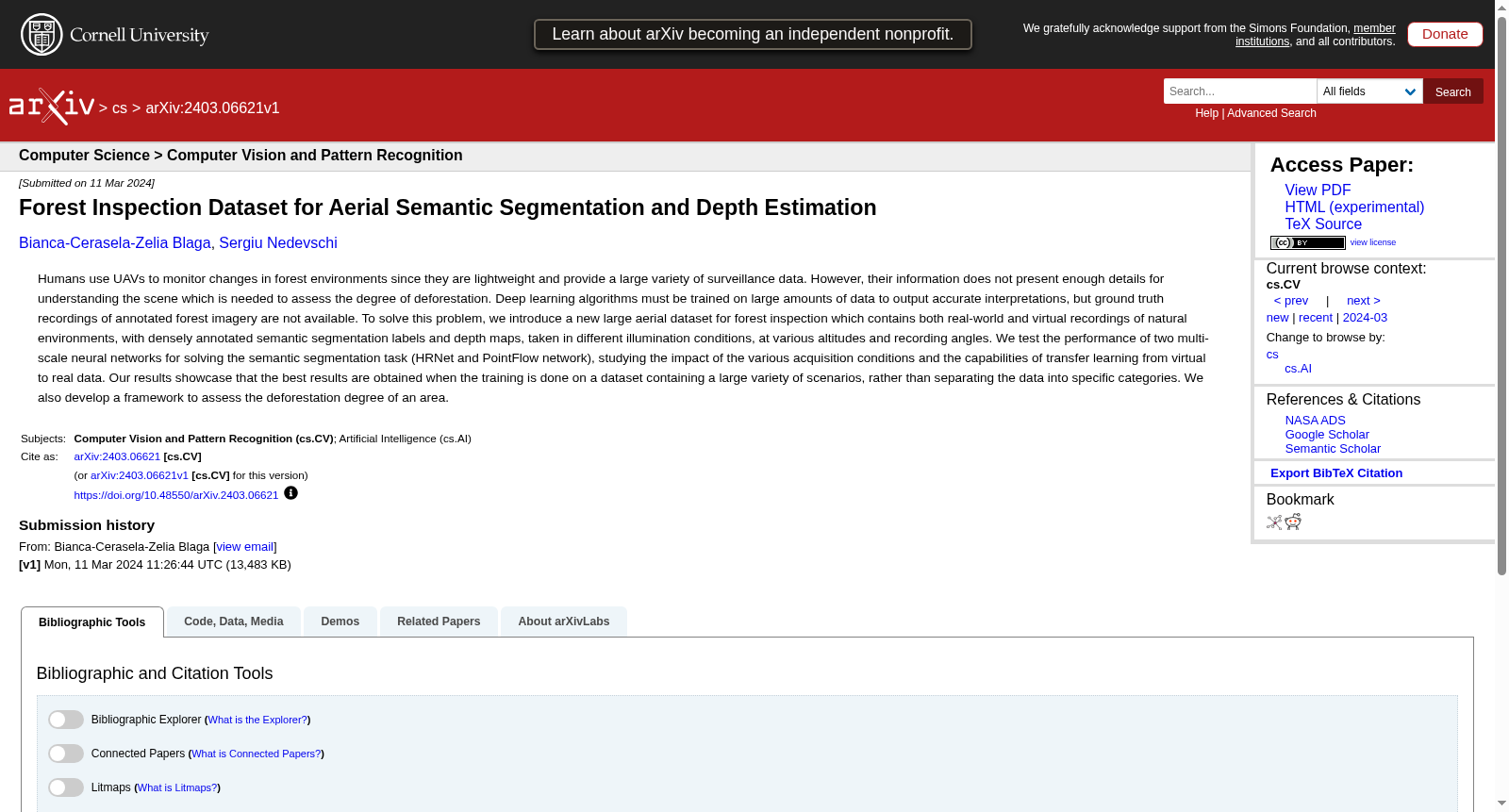Select the Bibliographic Tools tab
1509x812 pixels.
[x=92, y=622]
